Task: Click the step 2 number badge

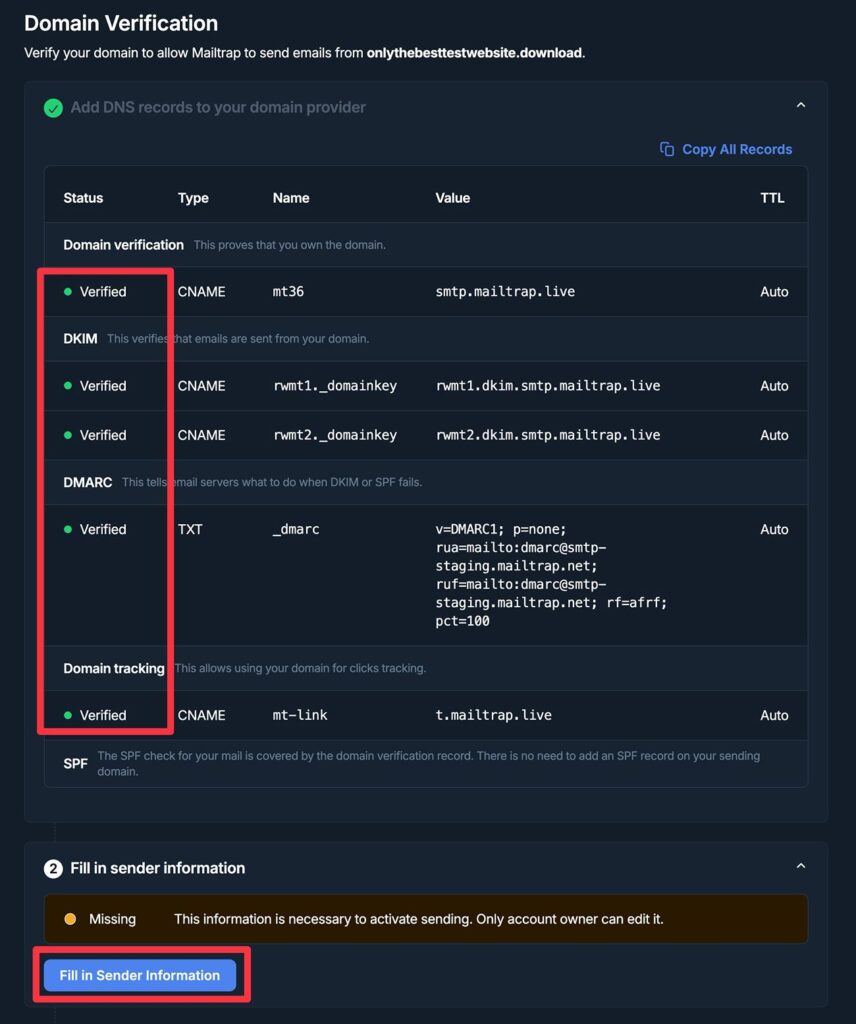Action: click(53, 869)
